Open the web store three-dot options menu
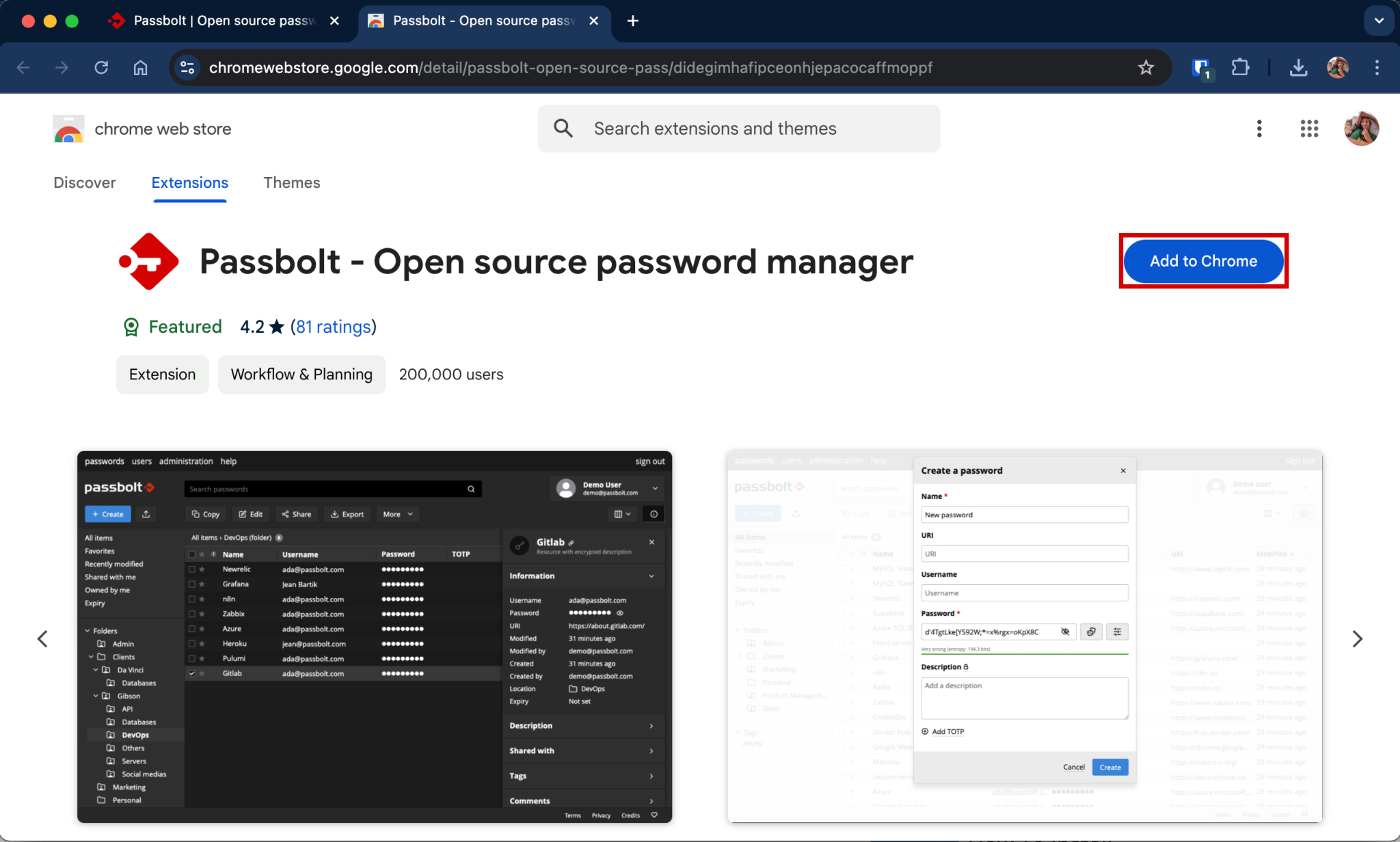The width and height of the screenshot is (1400, 842). (x=1260, y=128)
